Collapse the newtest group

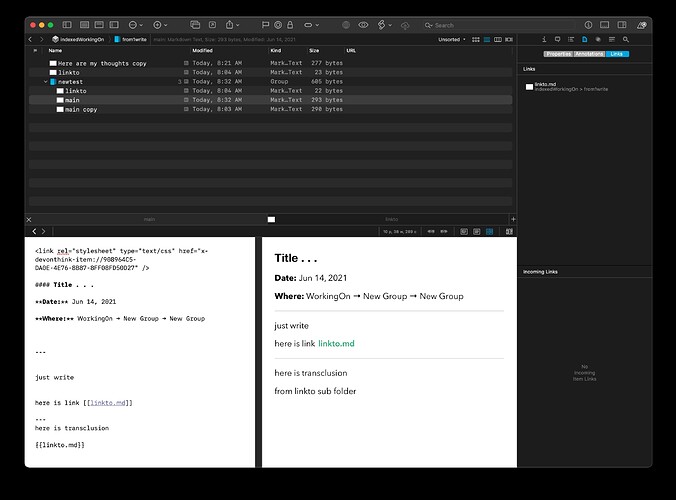point(45,81)
